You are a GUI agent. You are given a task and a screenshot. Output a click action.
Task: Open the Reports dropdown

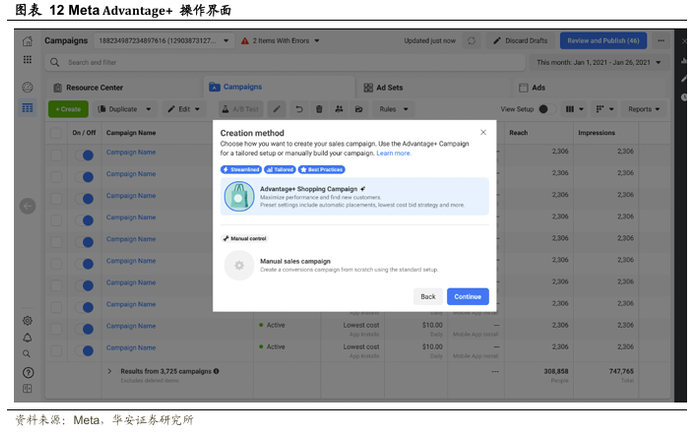pos(643,109)
